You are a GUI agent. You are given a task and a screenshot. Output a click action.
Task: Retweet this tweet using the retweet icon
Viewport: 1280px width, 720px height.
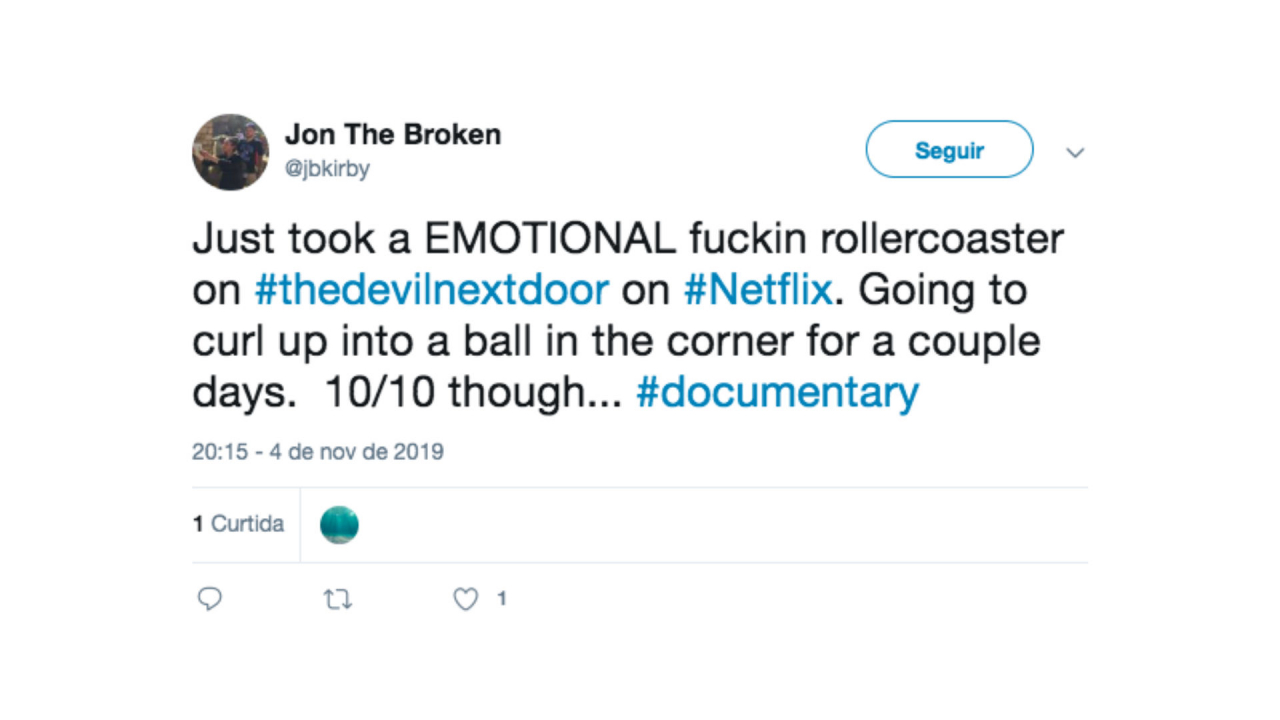point(338,599)
